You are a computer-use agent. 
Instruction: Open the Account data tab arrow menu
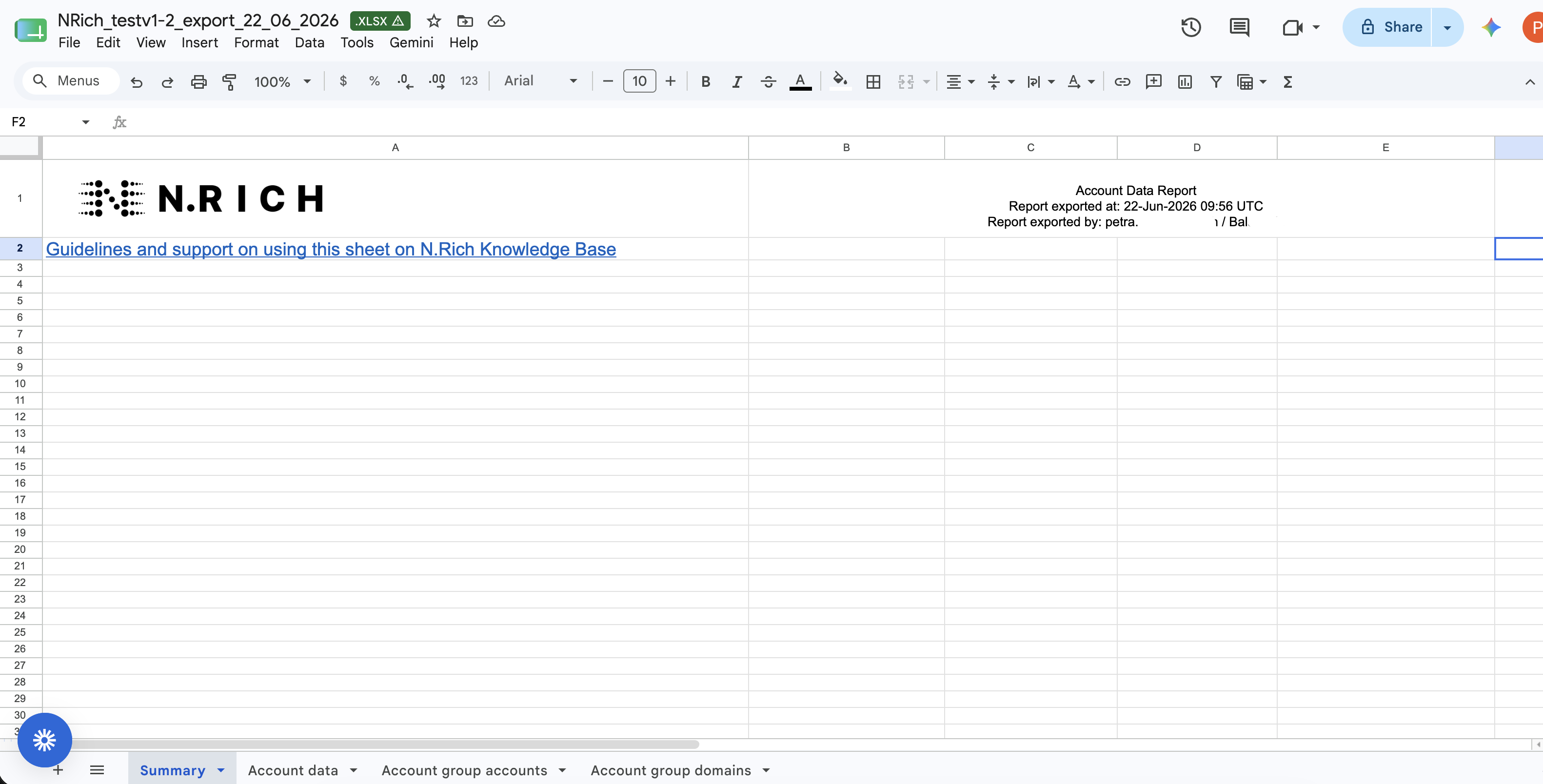354,770
